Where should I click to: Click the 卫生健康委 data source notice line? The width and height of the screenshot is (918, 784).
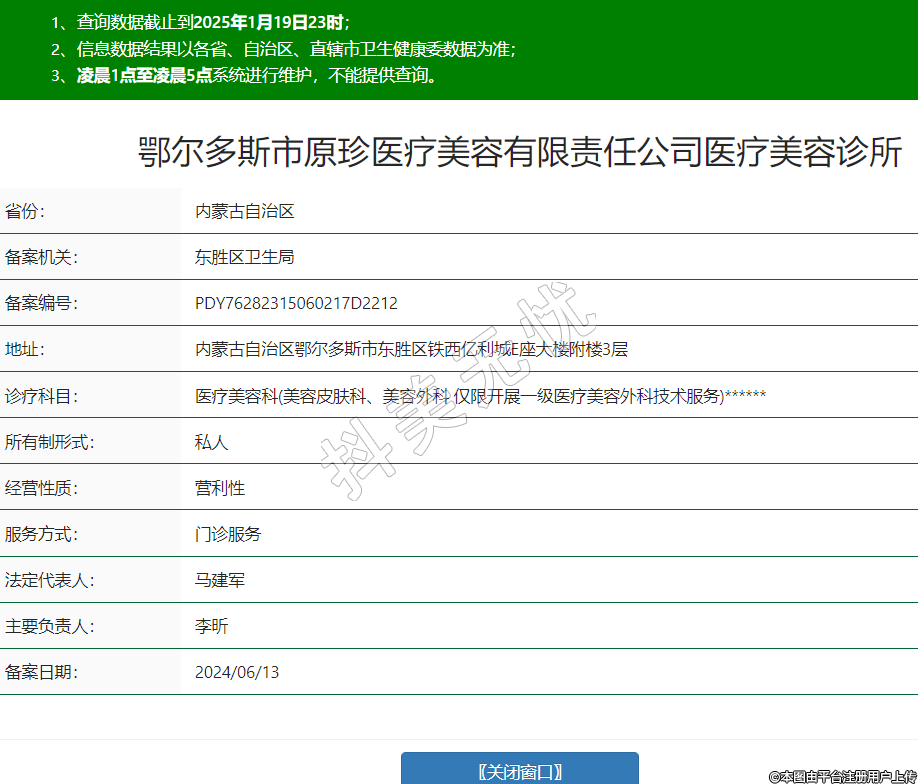pyautogui.click(x=296, y=49)
